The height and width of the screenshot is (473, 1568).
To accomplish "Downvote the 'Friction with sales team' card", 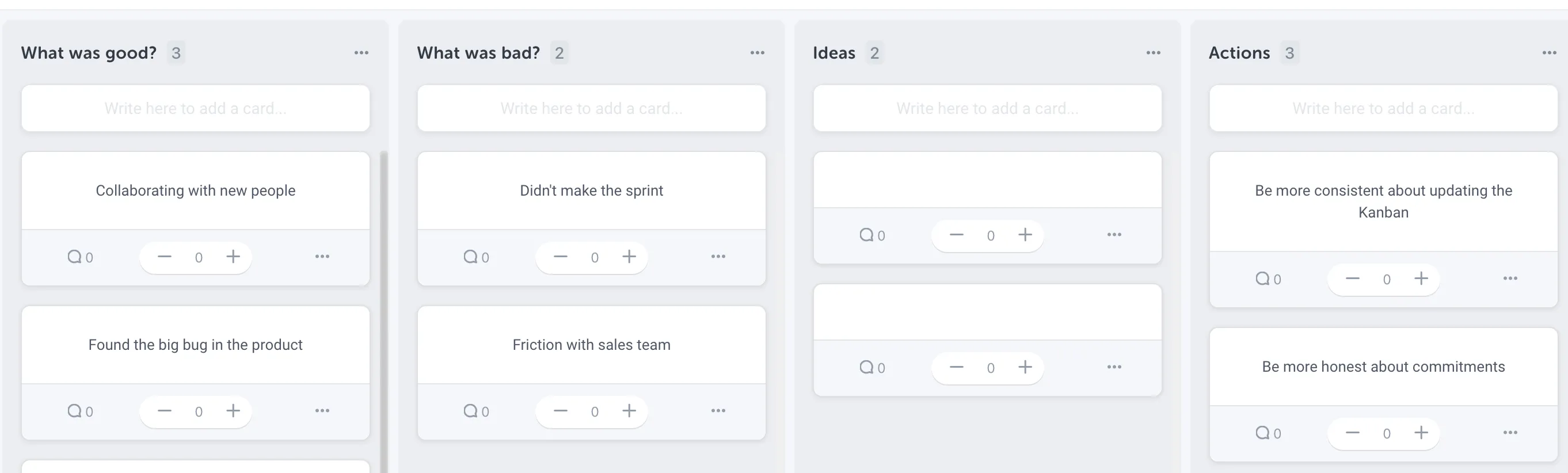I will [560, 411].
